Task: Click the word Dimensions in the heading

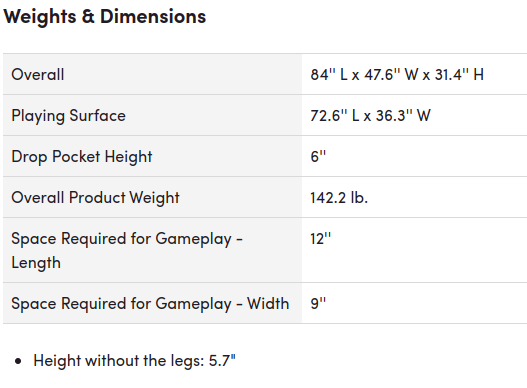Action: coord(153,16)
